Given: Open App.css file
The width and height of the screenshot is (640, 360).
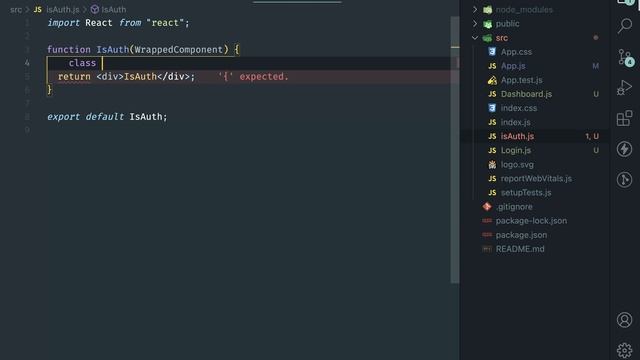Looking at the screenshot, I should point(516,52).
